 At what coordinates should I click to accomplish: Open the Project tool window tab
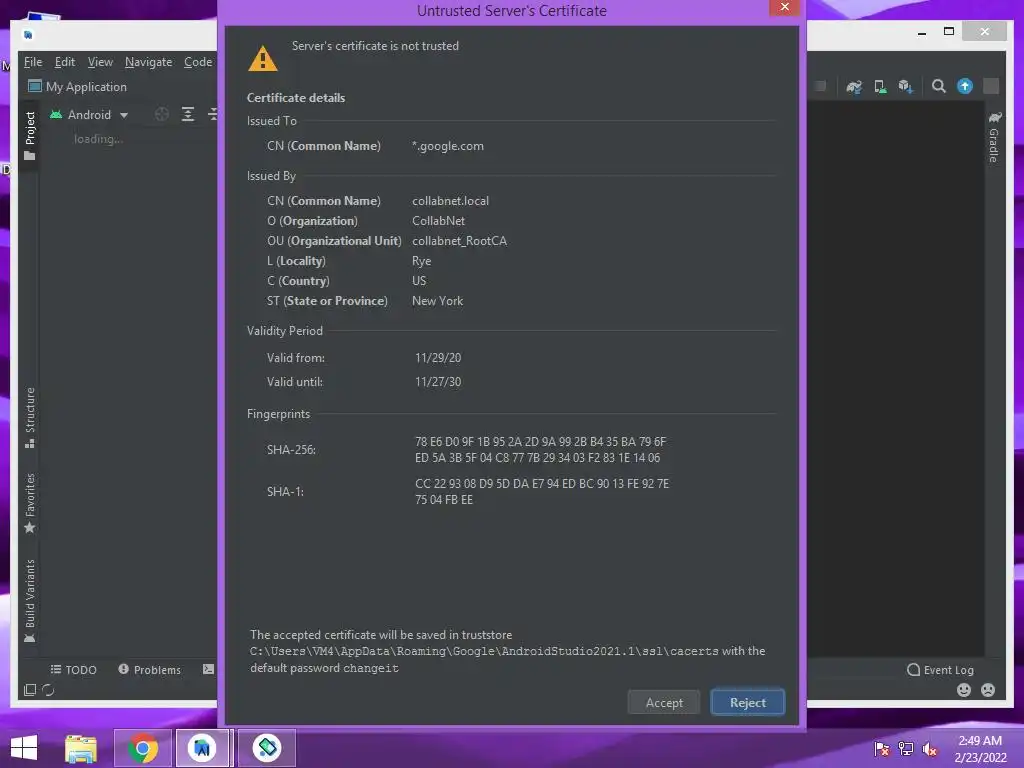click(x=29, y=135)
